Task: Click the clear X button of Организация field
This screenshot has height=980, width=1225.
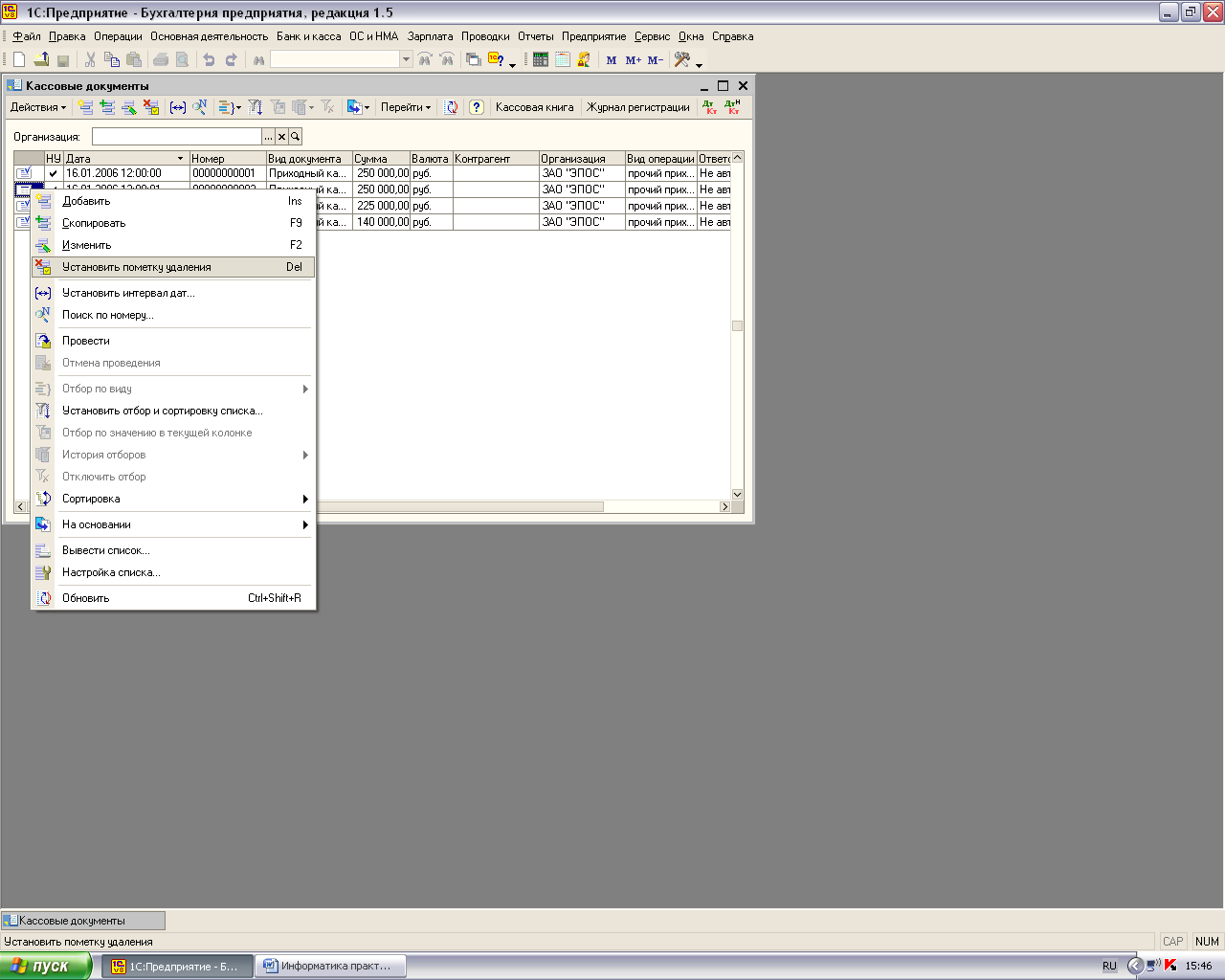Action: coord(282,137)
